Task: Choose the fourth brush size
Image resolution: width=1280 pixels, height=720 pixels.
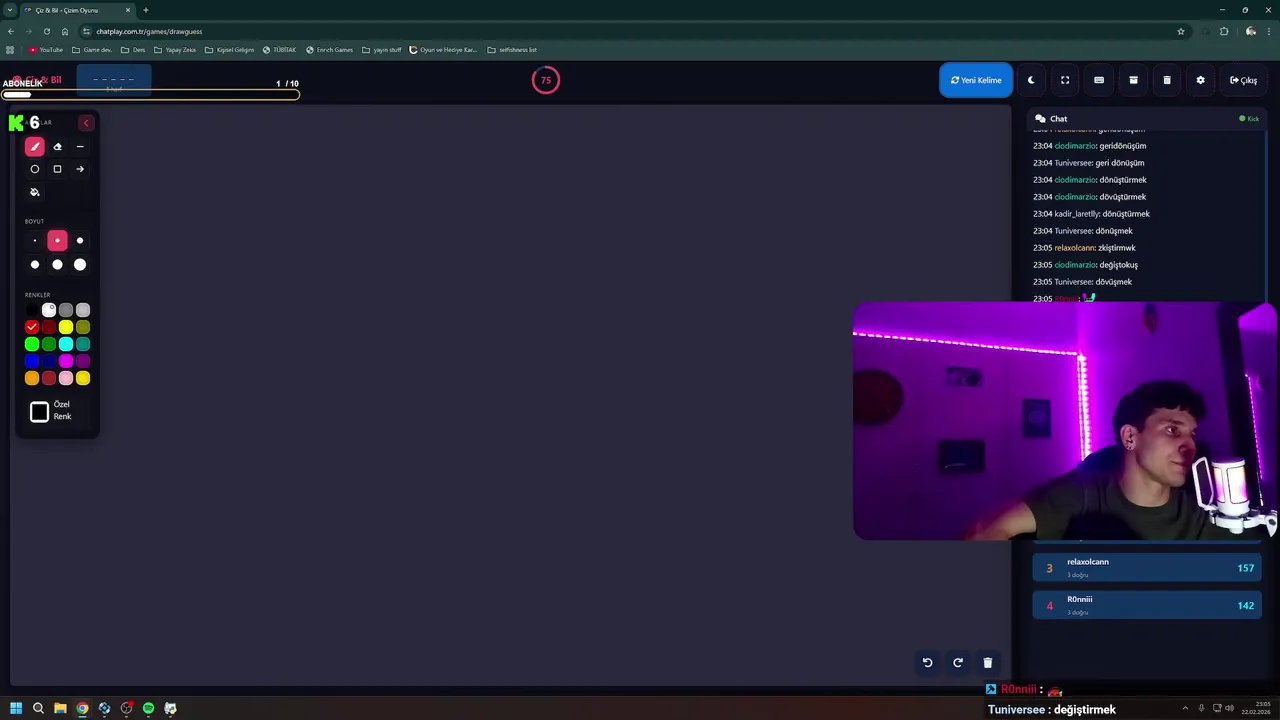Action: 35,265
